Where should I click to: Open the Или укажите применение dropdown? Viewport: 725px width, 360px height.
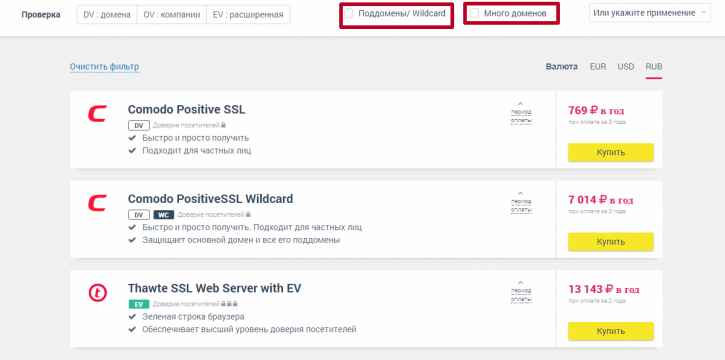[x=650, y=13]
